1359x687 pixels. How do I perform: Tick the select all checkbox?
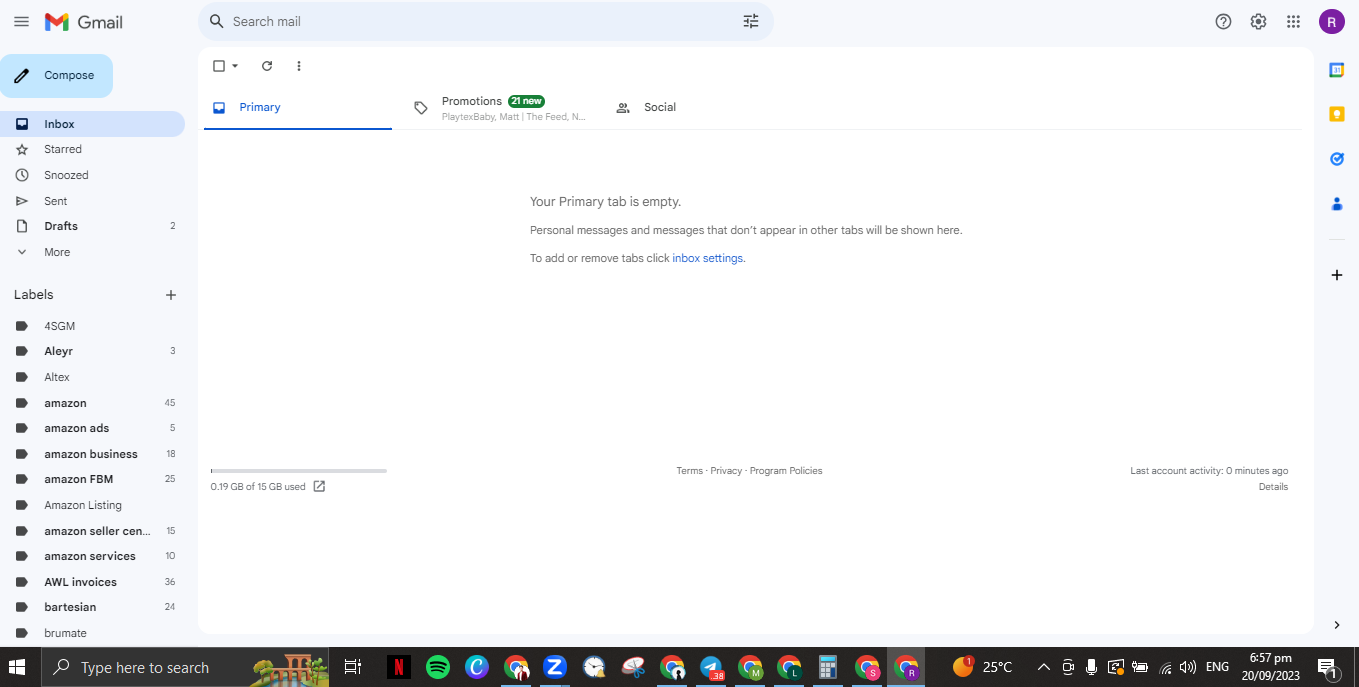coord(219,66)
